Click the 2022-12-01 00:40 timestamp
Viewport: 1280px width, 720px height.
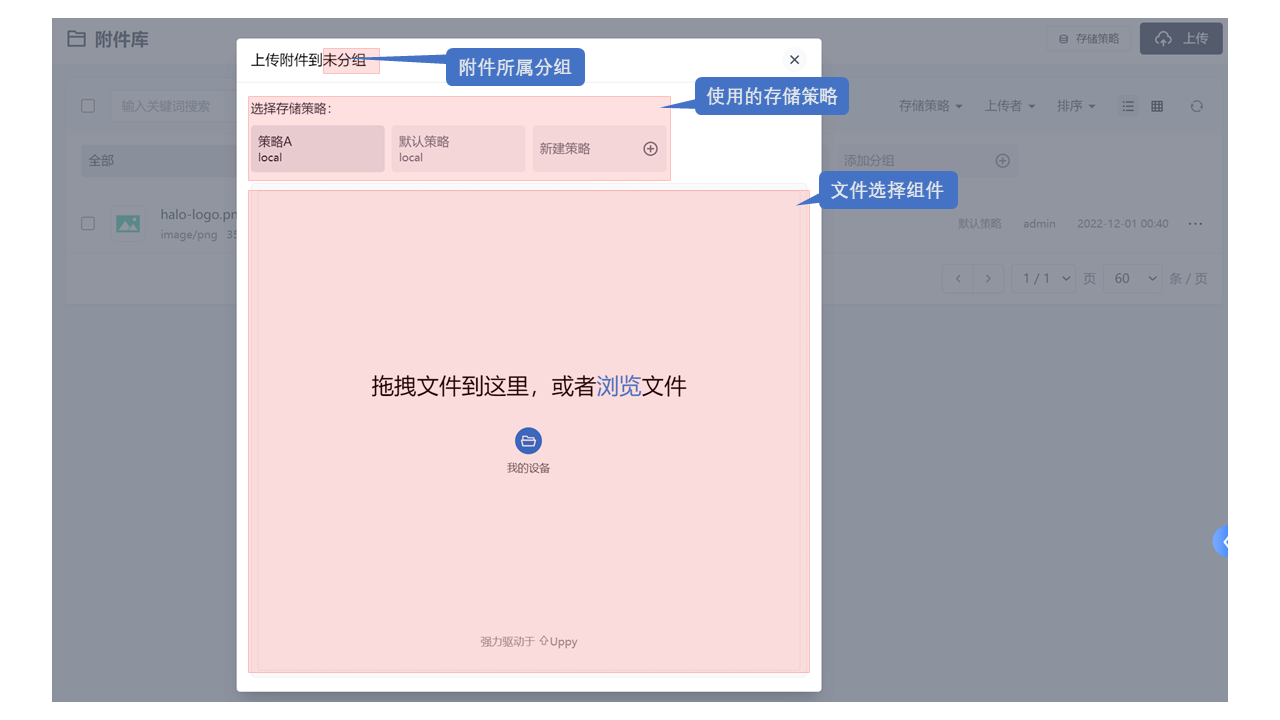1122,224
